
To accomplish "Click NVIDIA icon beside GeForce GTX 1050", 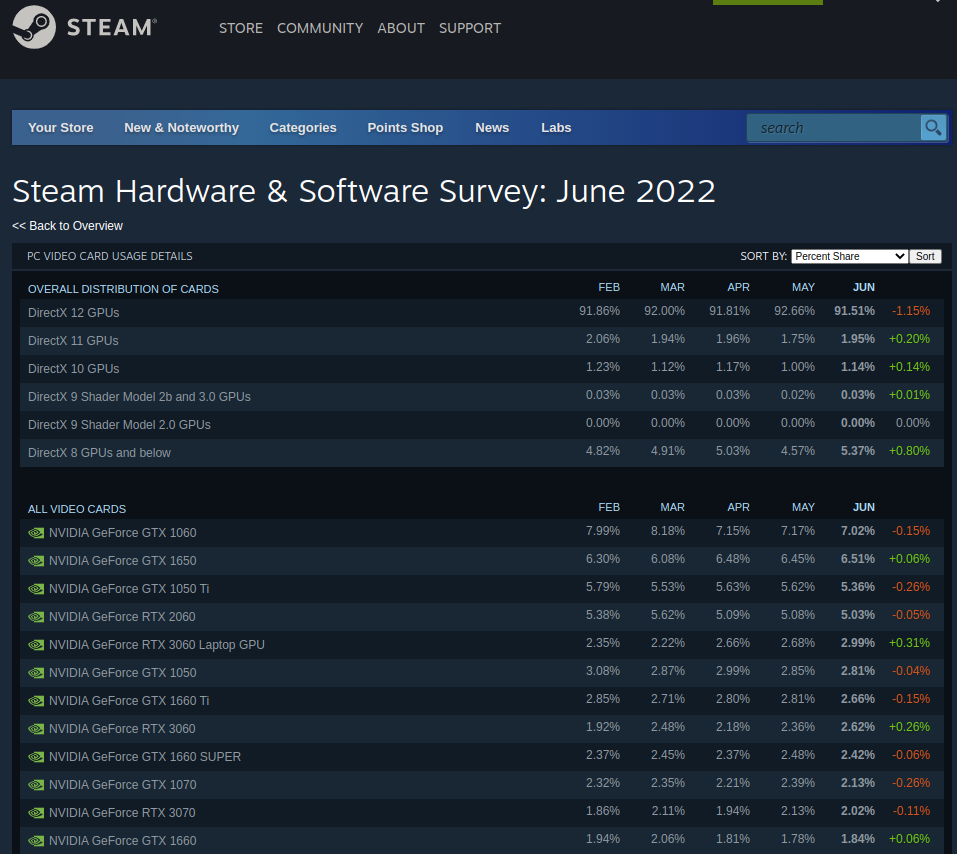I will click(x=36, y=673).
